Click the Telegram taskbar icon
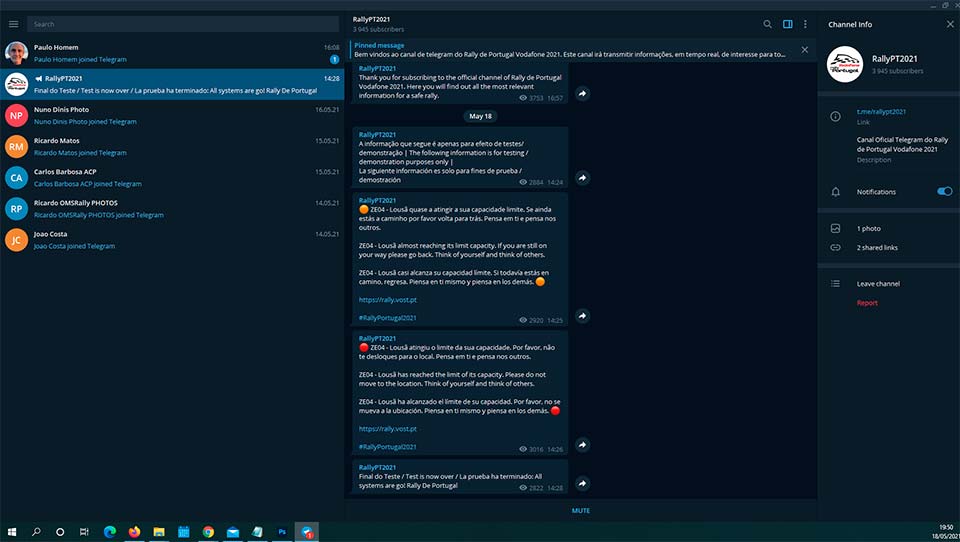Viewport: 960px width, 542px height. pos(307,532)
